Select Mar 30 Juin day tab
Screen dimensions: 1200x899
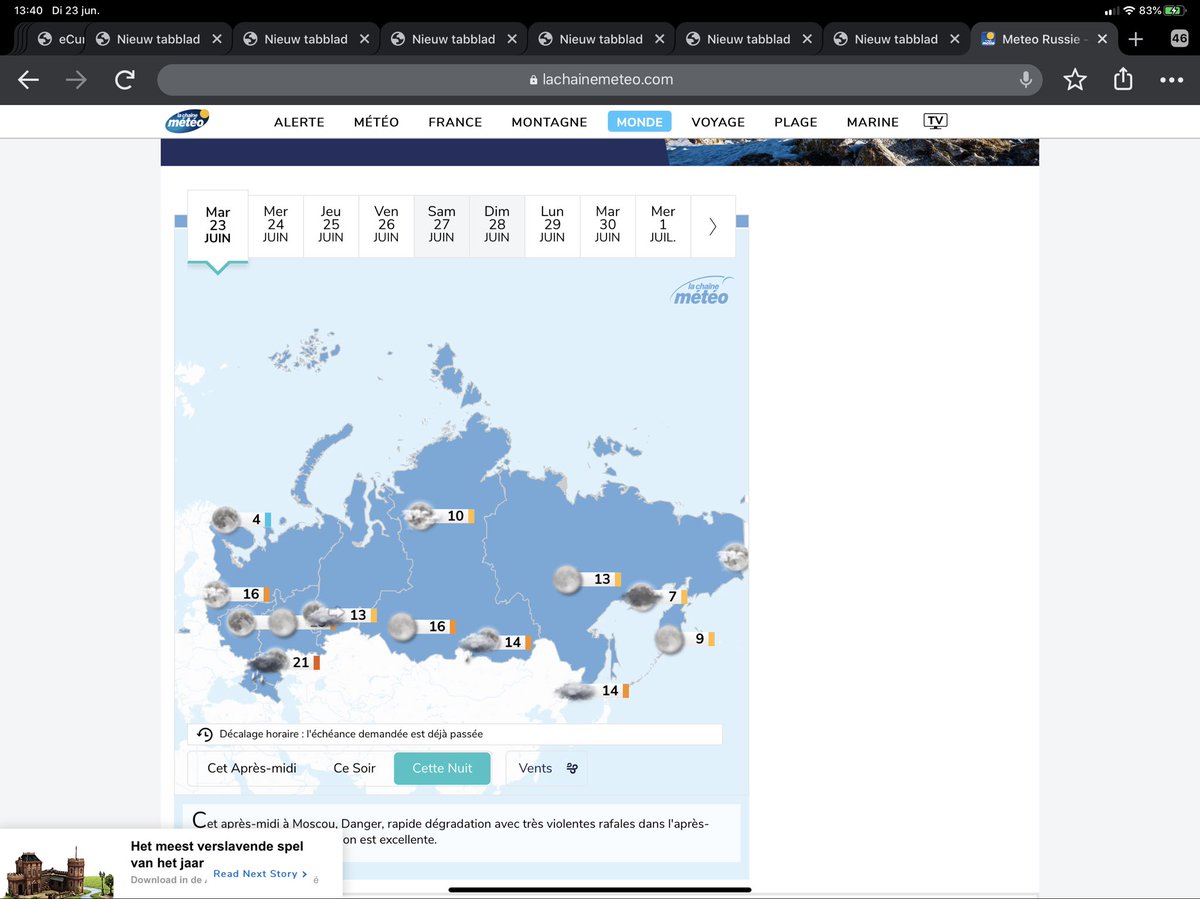(x=607, y=225)
